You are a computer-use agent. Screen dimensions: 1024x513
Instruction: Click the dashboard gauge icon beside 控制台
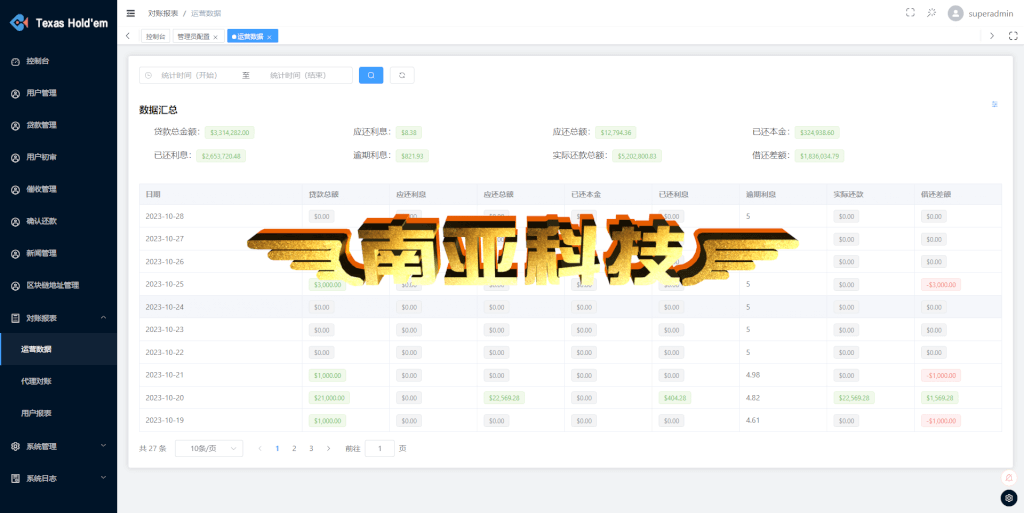pos(16,61)
